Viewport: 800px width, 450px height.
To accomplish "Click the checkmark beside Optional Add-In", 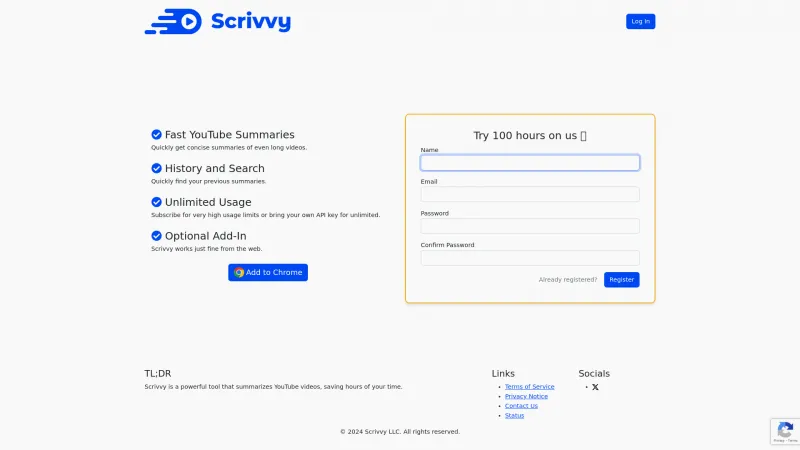I will pyautogui.click(x=157, y=236).
